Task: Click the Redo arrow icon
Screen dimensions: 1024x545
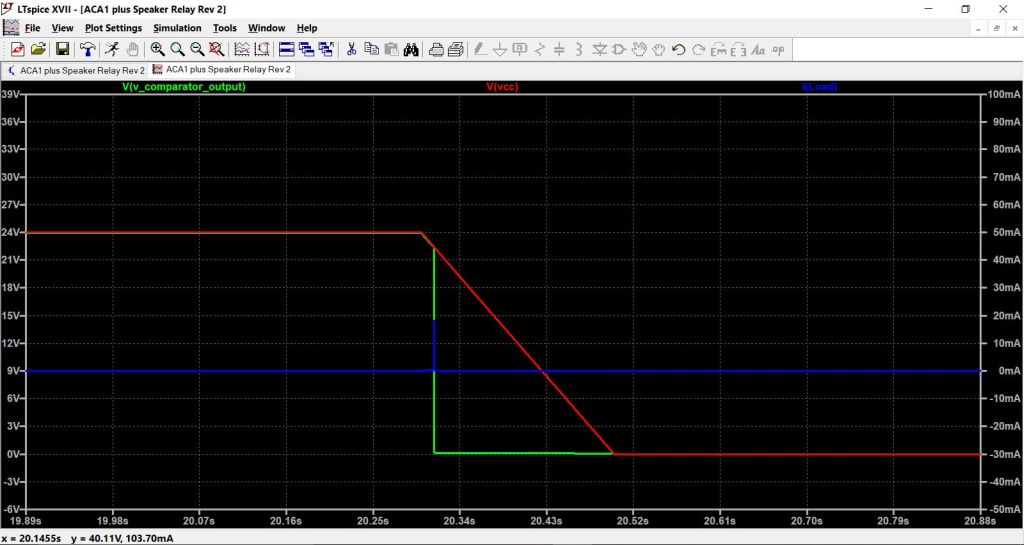Action: click(698, 50)
